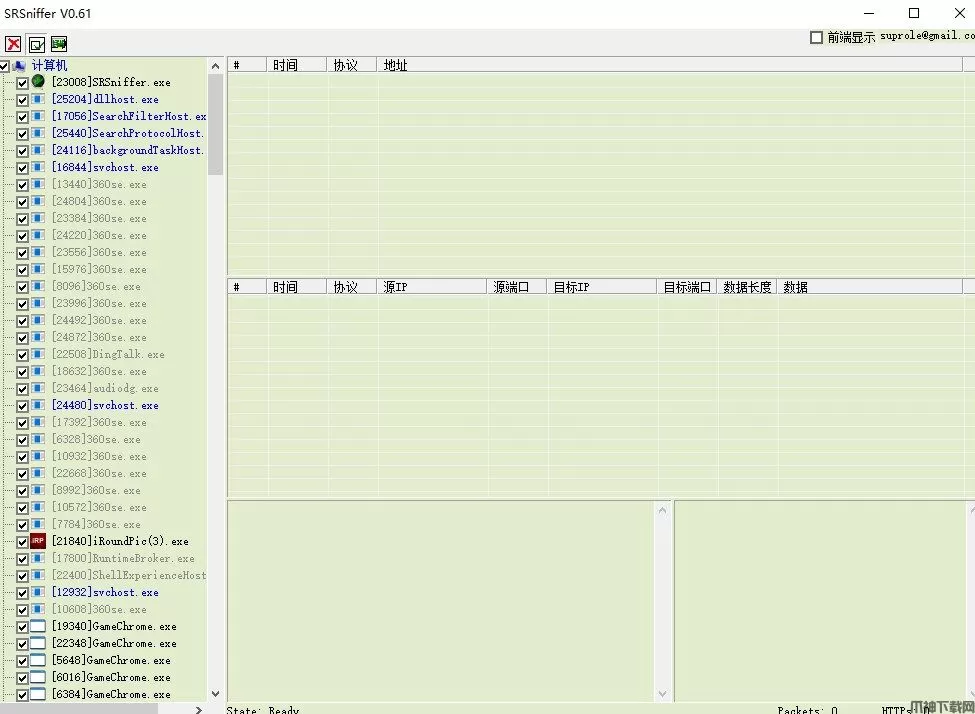Click the process icon beside dllhost.exe
This screenshot has height=714, width=975.
pyautogui.click(x=38, y=99)
